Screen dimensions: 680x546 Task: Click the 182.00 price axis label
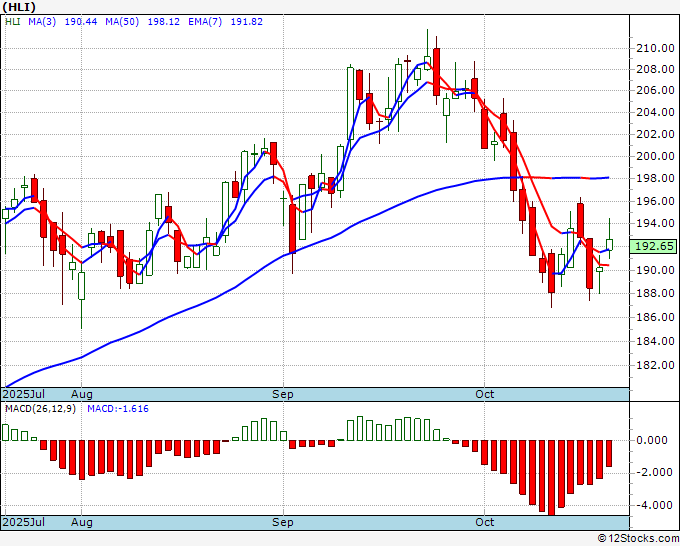coord(655,365)
